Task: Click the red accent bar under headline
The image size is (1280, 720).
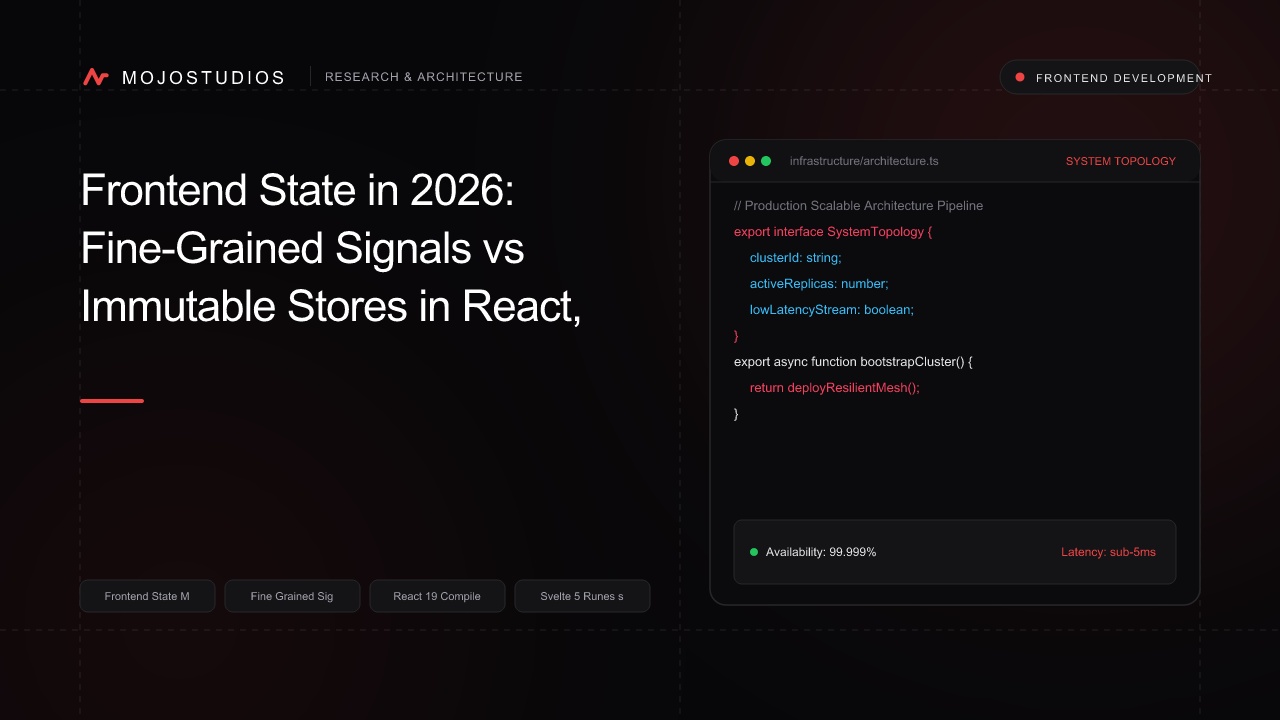Action: click(112, 401)
